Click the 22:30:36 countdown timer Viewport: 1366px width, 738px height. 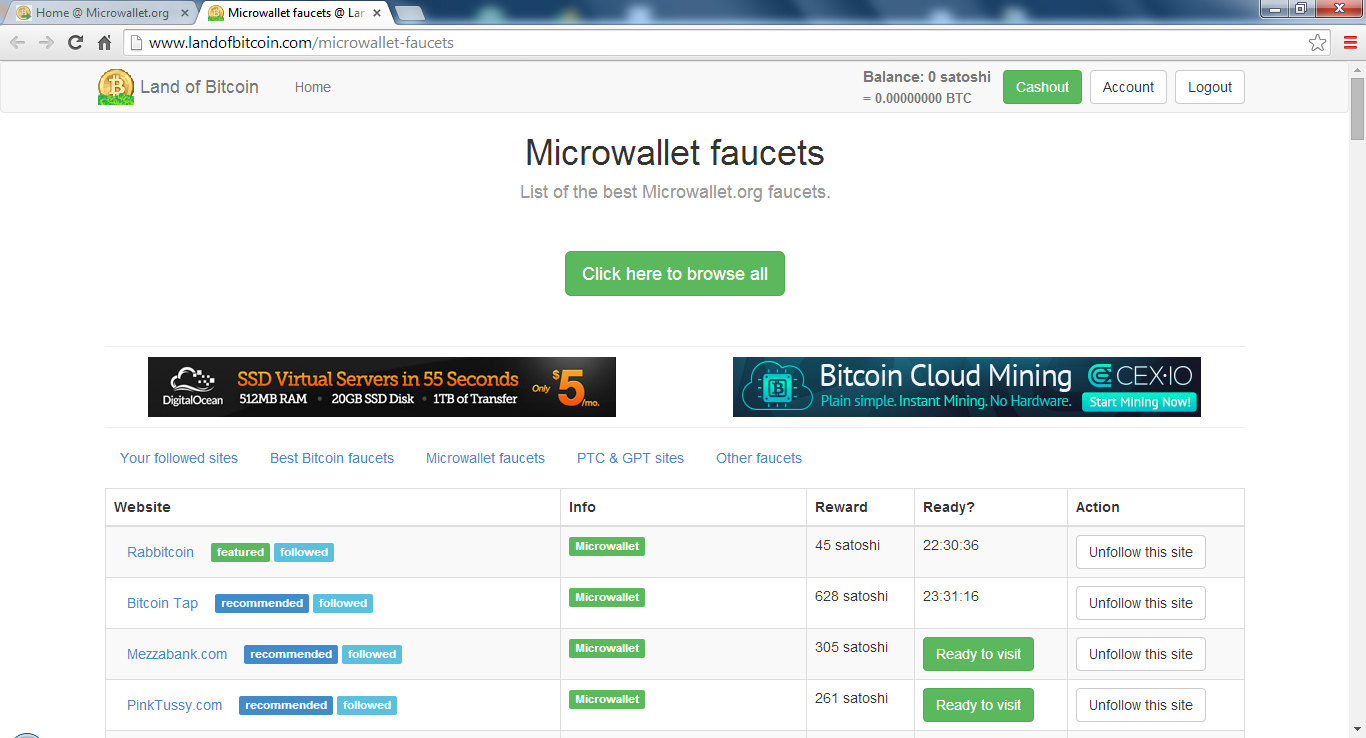951,545
